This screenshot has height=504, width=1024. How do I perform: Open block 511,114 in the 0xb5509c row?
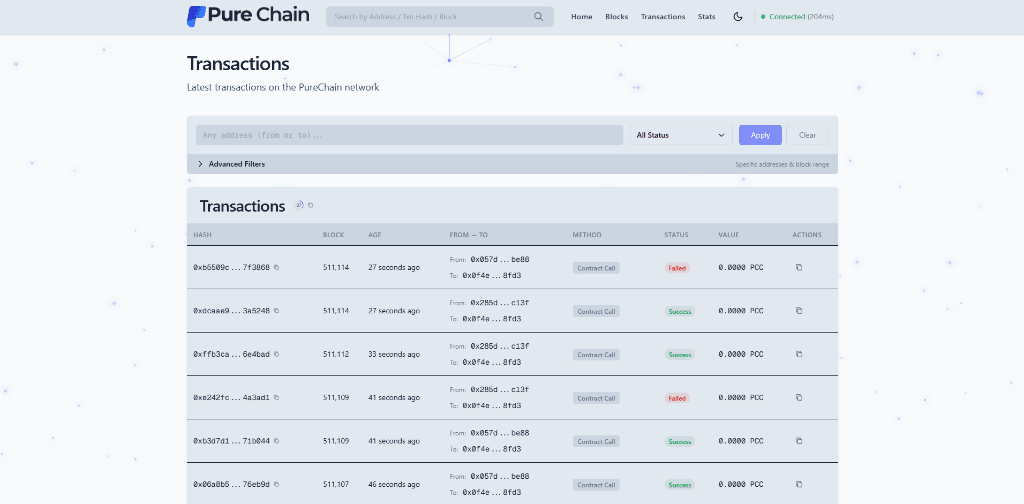coord(336,268)
